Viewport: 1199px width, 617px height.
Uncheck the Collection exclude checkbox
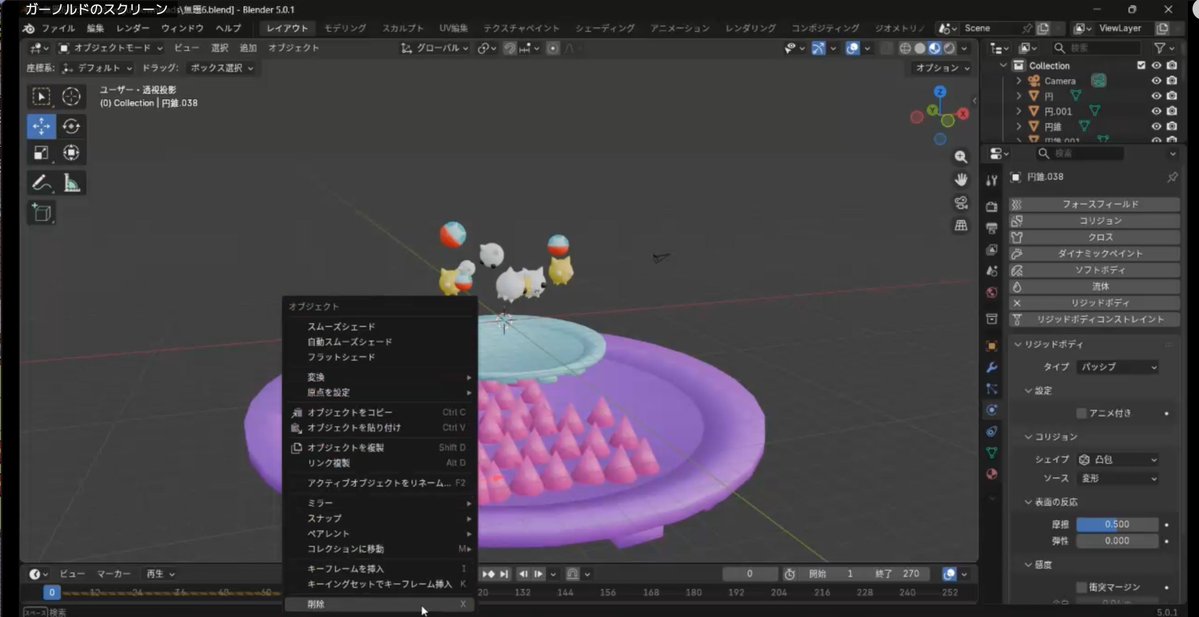point(1142,66)
